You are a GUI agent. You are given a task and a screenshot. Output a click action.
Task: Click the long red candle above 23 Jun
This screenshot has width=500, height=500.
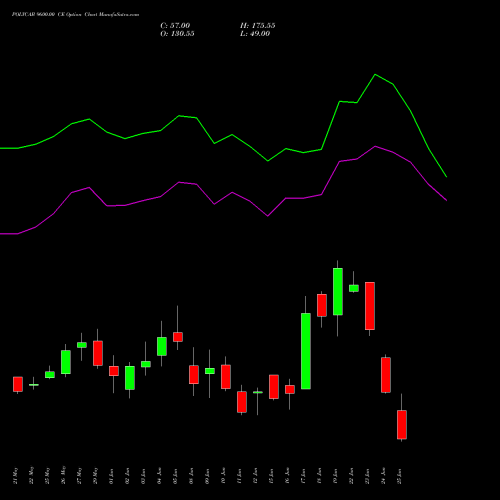pos(370,306)
